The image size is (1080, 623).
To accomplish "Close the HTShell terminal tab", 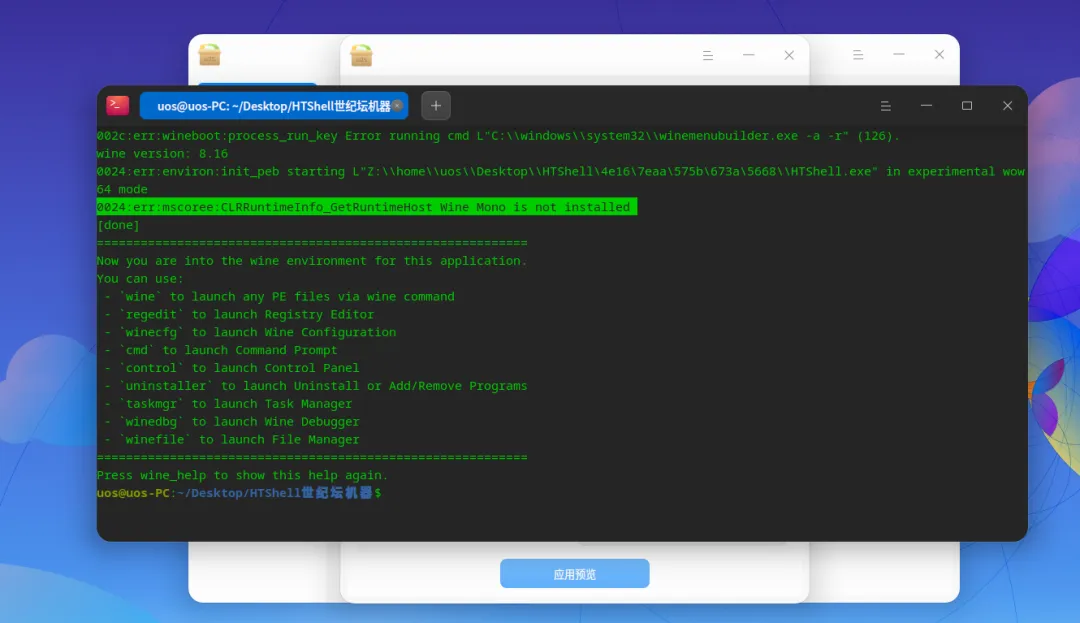I will click(x=398, y=105).
